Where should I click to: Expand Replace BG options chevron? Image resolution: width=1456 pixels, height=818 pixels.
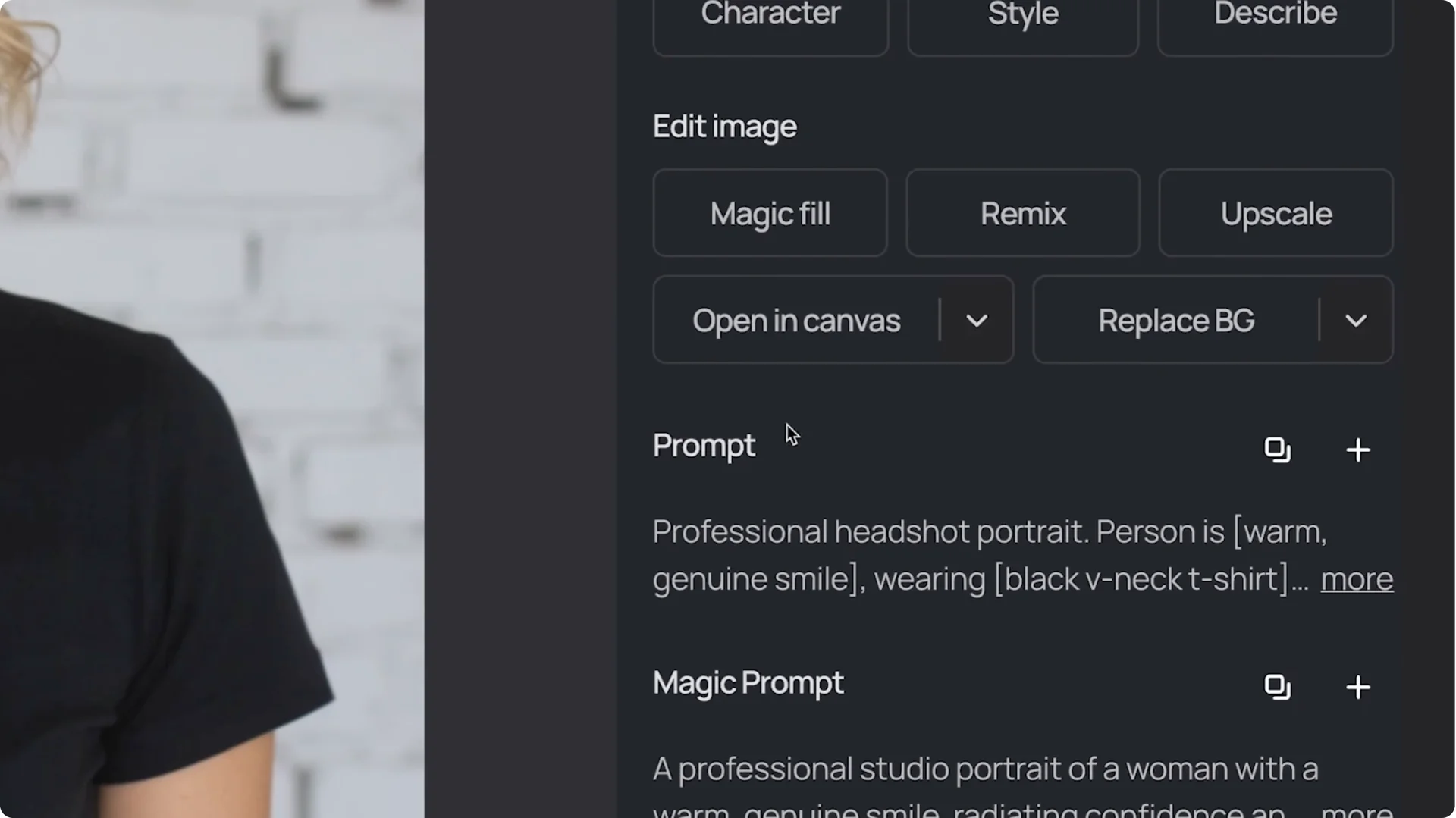coord(1355,320)
